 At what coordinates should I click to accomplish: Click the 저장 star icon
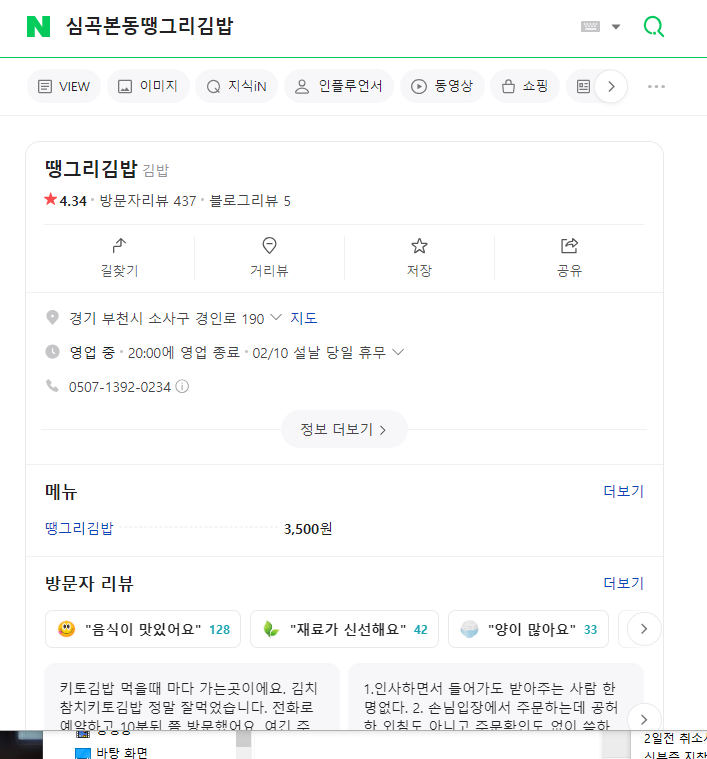pos(419,245)
